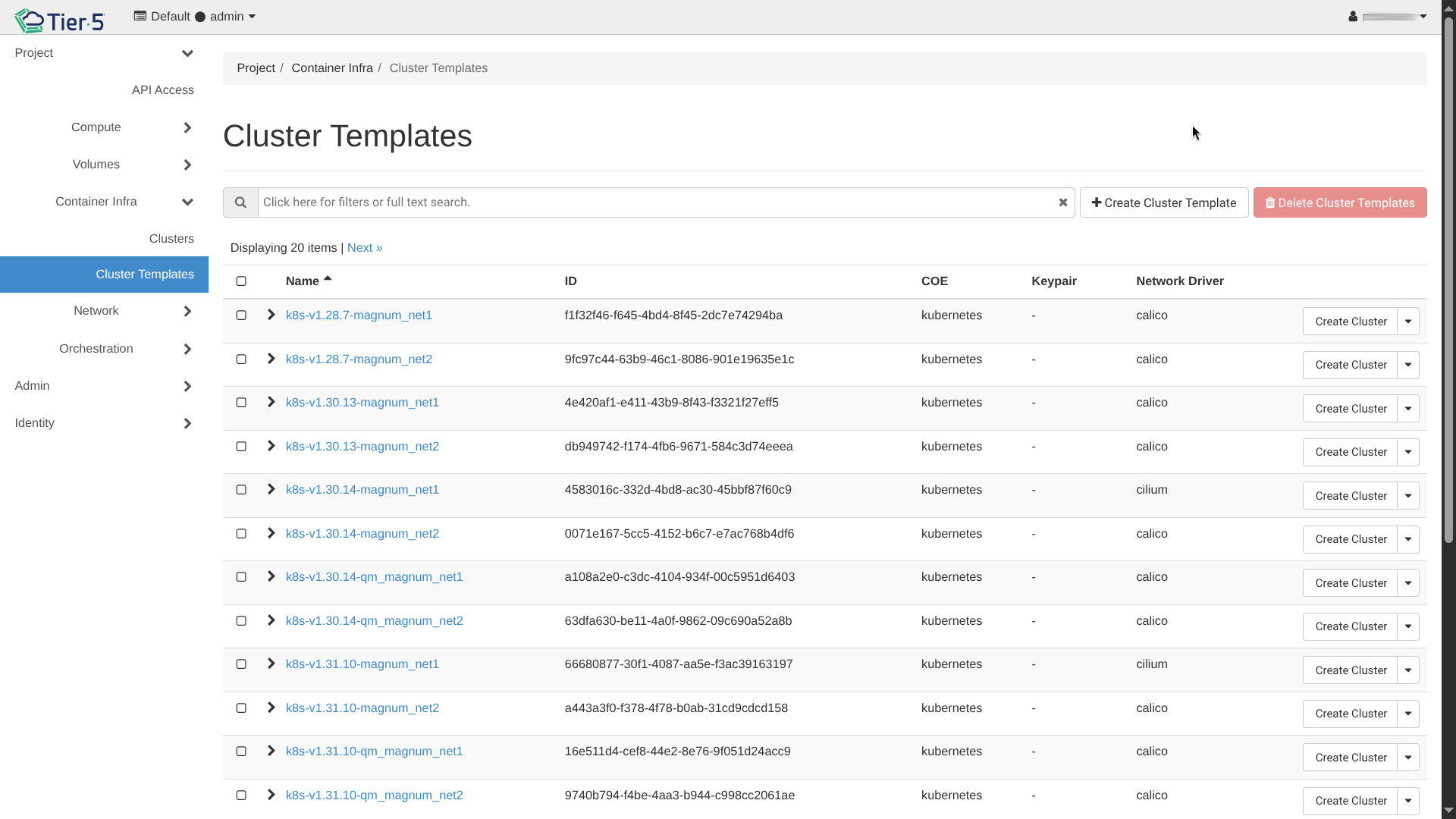Open API Access in sidebar

click(162, 90)
